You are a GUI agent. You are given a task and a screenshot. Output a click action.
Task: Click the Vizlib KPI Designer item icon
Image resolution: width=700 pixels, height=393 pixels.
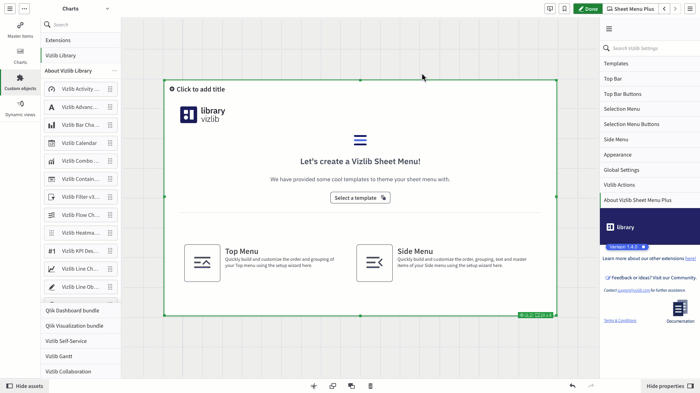[x=52, y=251]
